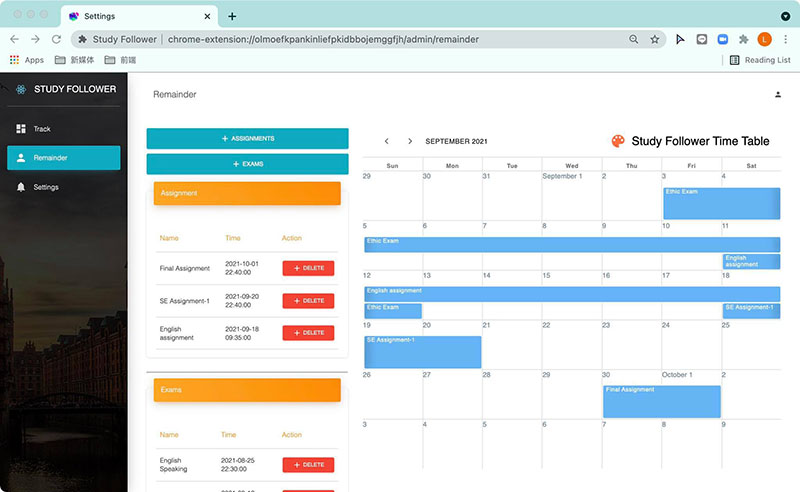Click the STUDY FOLLOWER brand title
This screenshot has width=800, height=492.
(75, 89)
